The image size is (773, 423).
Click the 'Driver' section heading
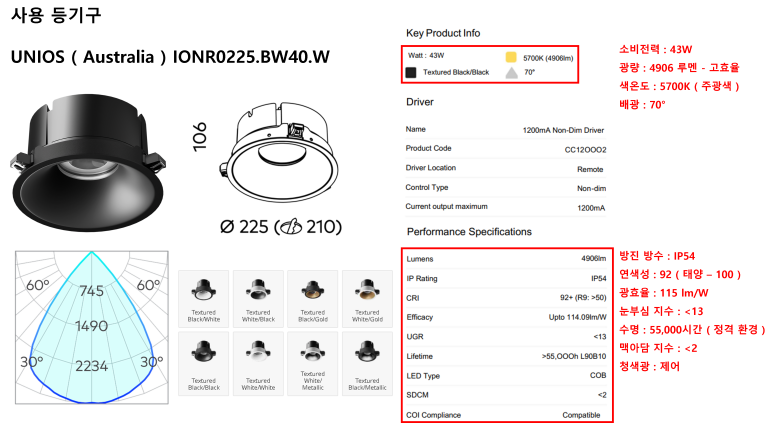420,102
